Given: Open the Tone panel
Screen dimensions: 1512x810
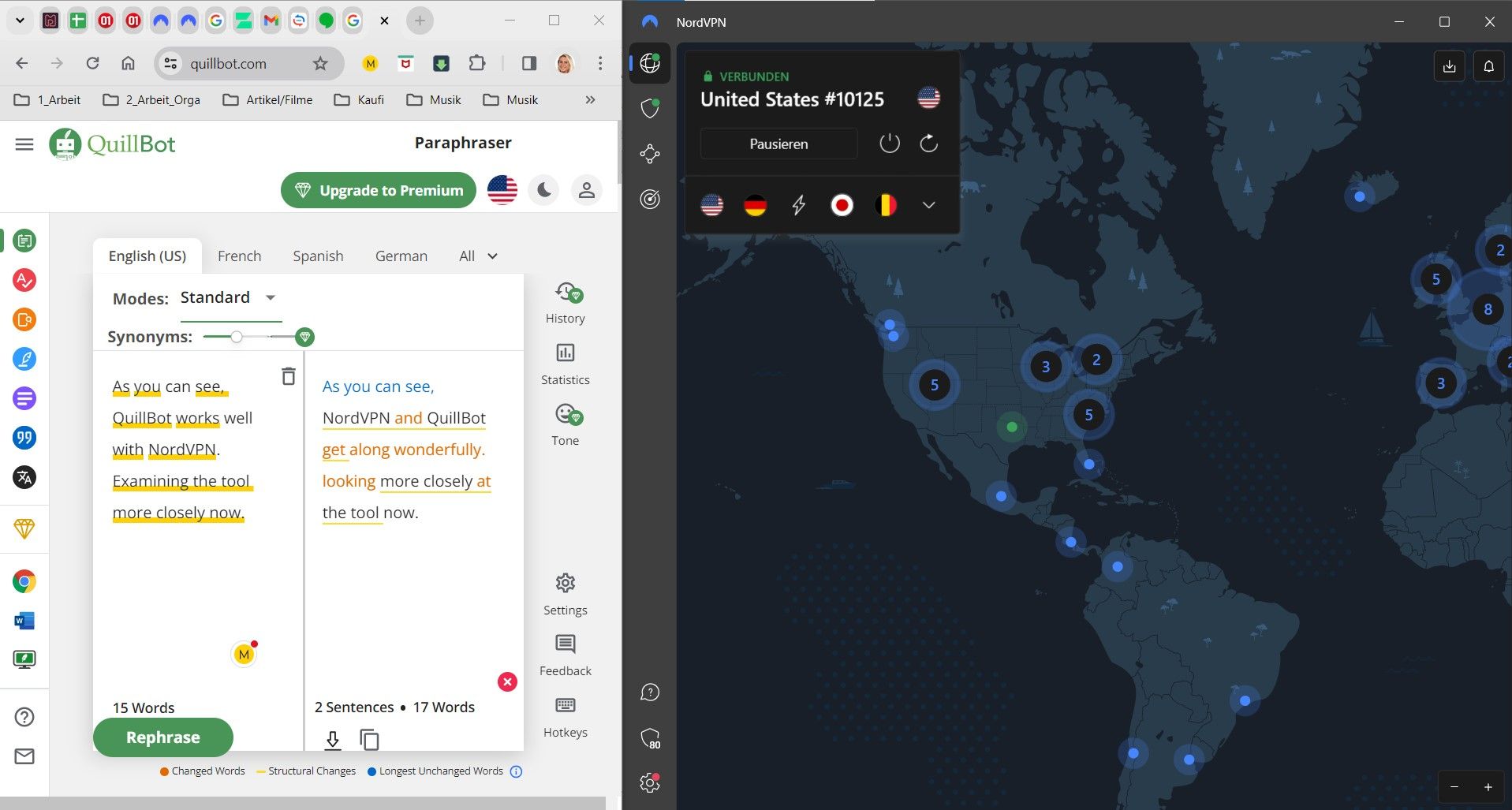Looking at the screenshot, I should [x=566, y=424].
